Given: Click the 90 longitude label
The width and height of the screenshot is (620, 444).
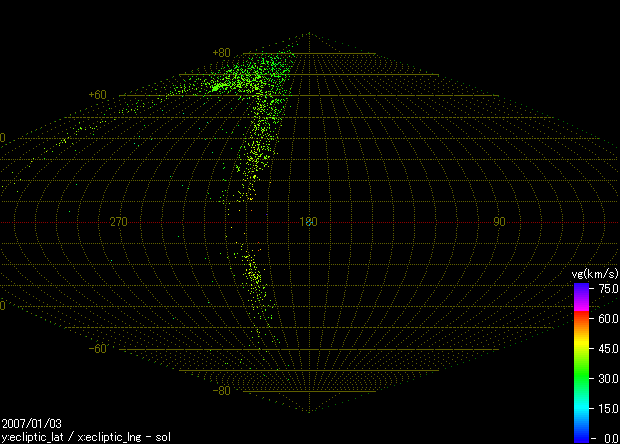Looking at the screenshot, I should coord(498,222).
